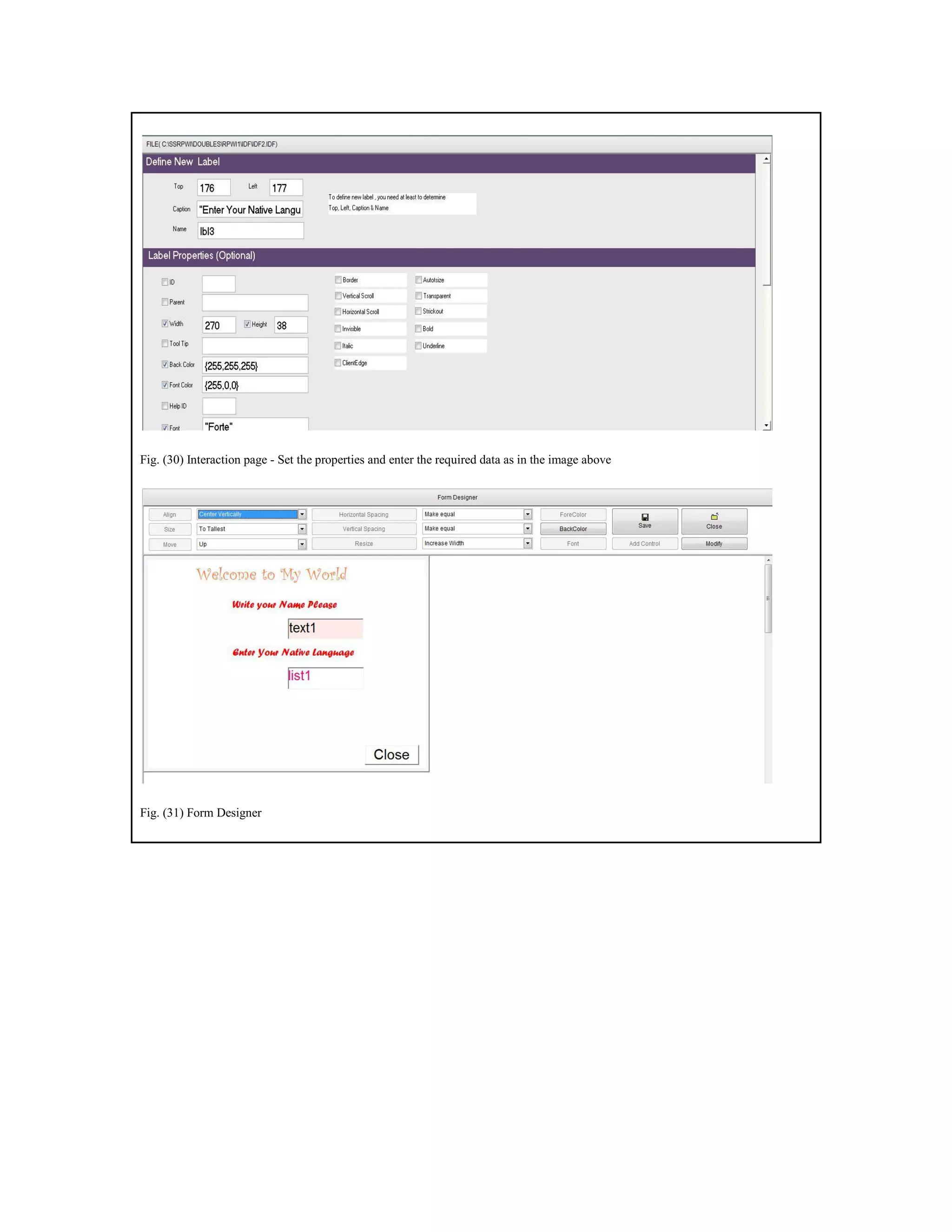Viewport: 952px width, 1232px height.
Task: Uncheck the Width checkbox
Action: click(x=165, y=324)
